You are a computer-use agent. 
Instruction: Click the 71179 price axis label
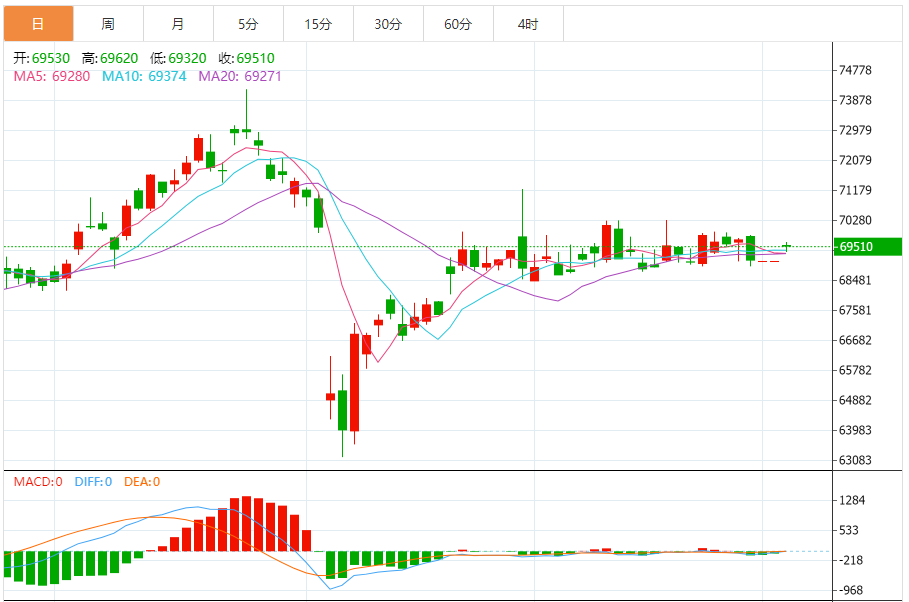coord(856,190)
